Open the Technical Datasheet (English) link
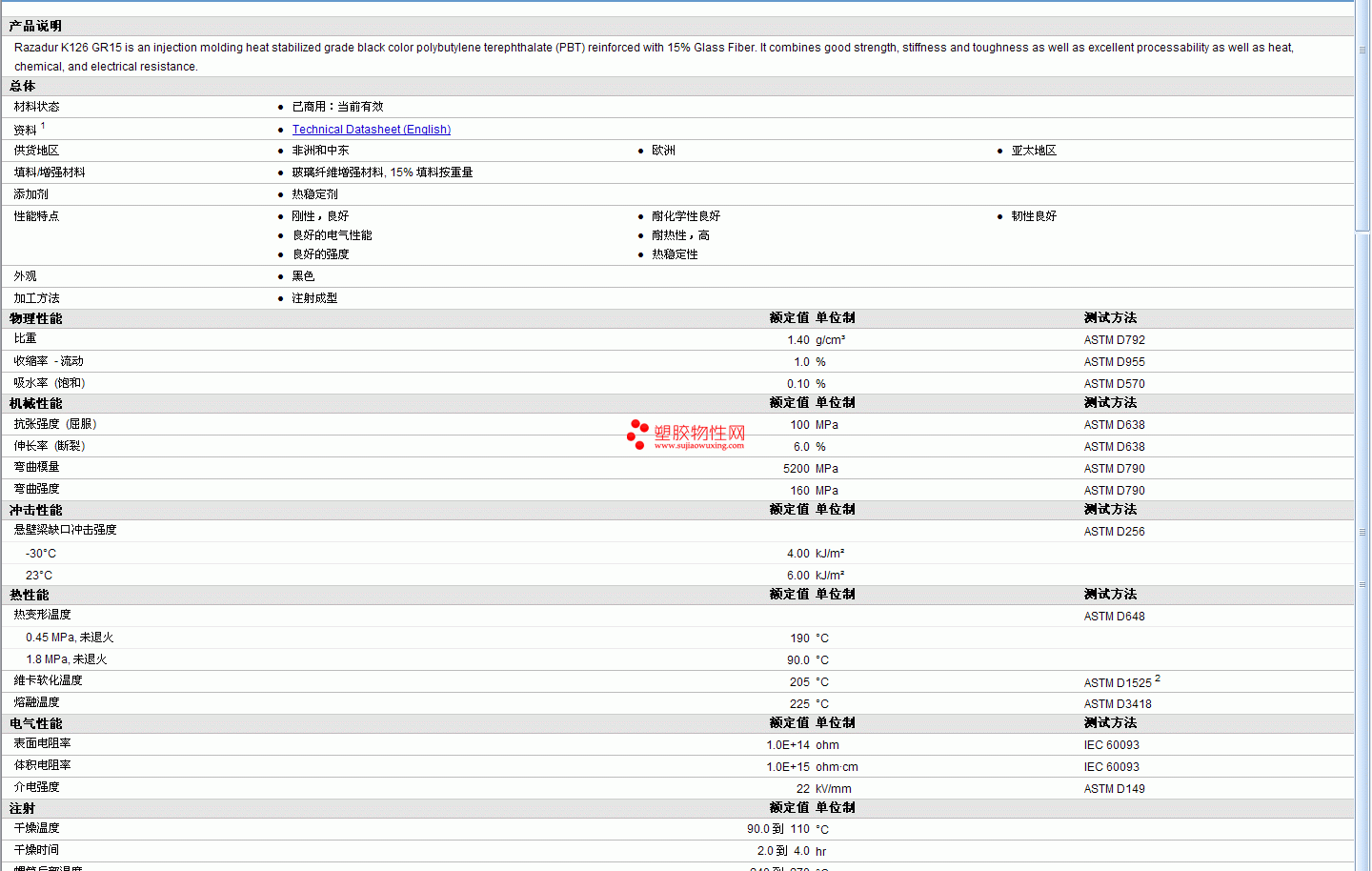Image resolution: width=1372 pixels, height=871 pixels. click(372, 130)
